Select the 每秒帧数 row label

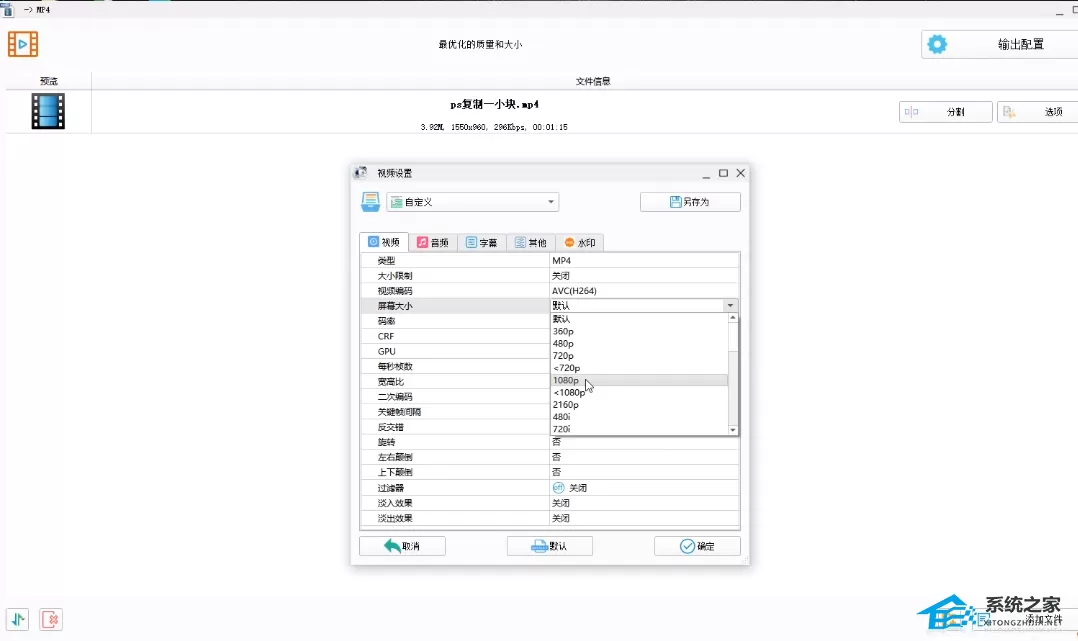[395, 367]
